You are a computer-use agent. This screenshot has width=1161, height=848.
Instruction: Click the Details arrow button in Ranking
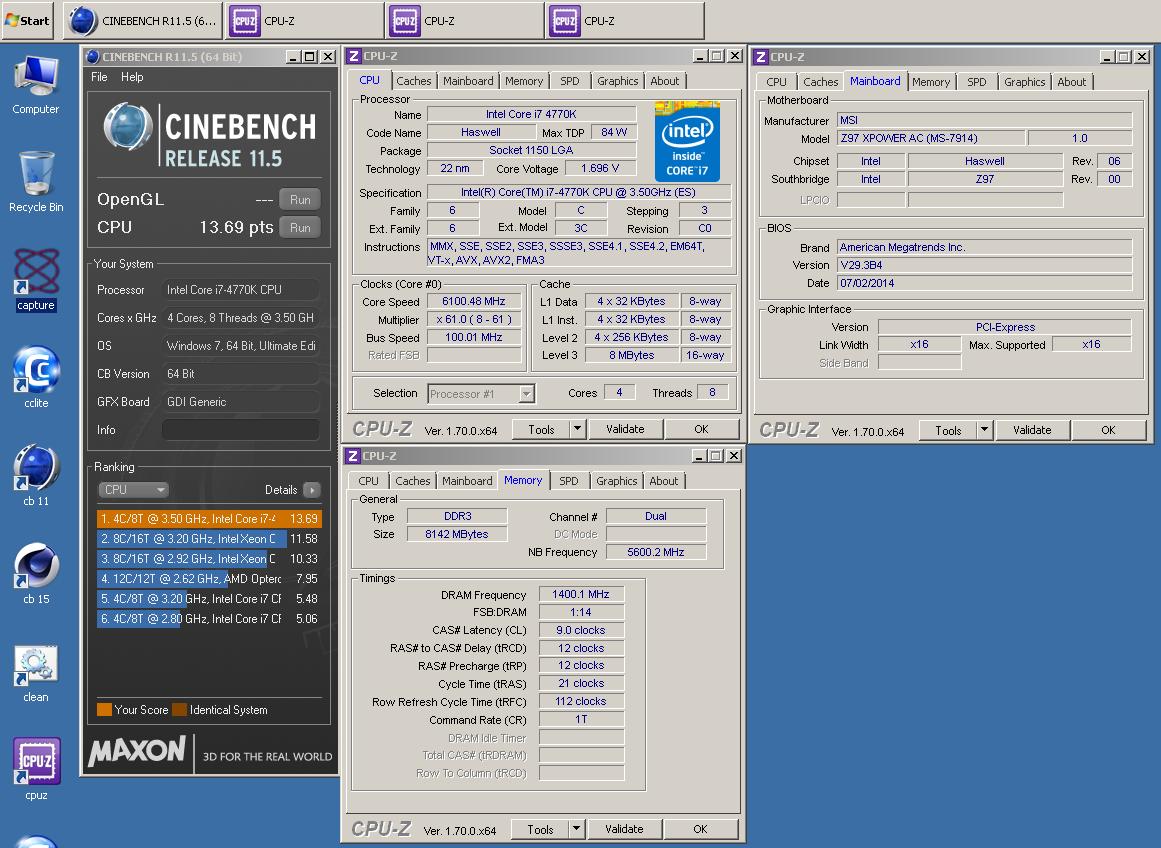[x=312, y=490]
